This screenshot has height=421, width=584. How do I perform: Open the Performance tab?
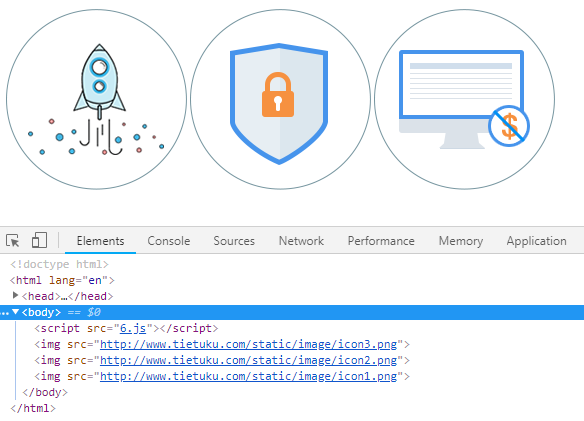pyautogui.click(x=381, y=241)
